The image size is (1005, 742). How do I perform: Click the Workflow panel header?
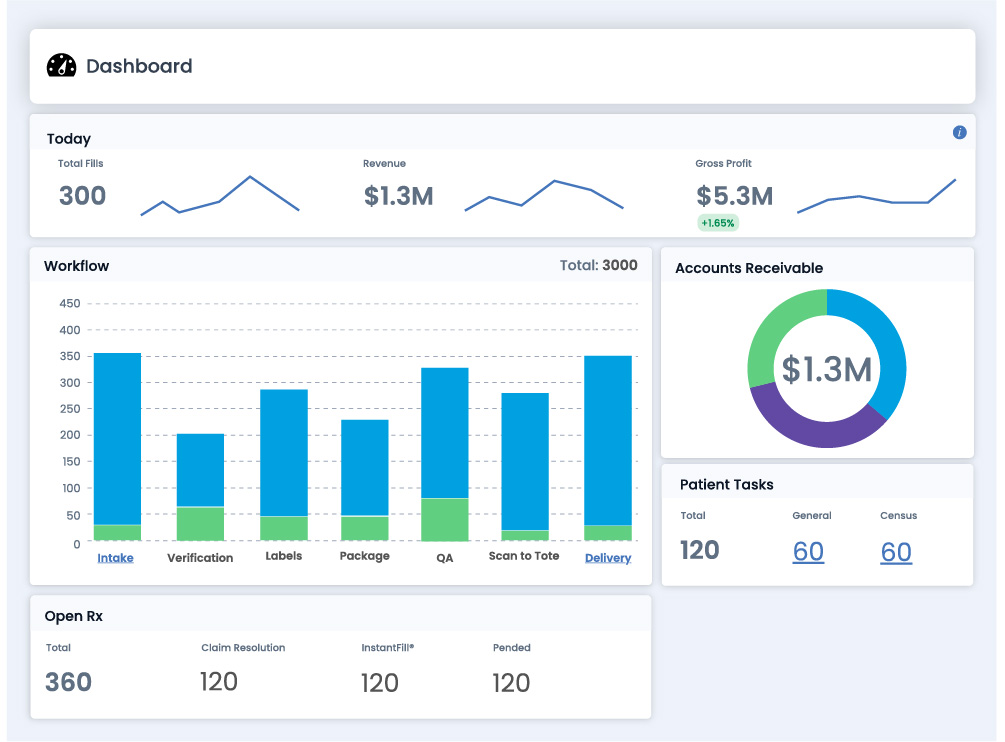[75, 266]
